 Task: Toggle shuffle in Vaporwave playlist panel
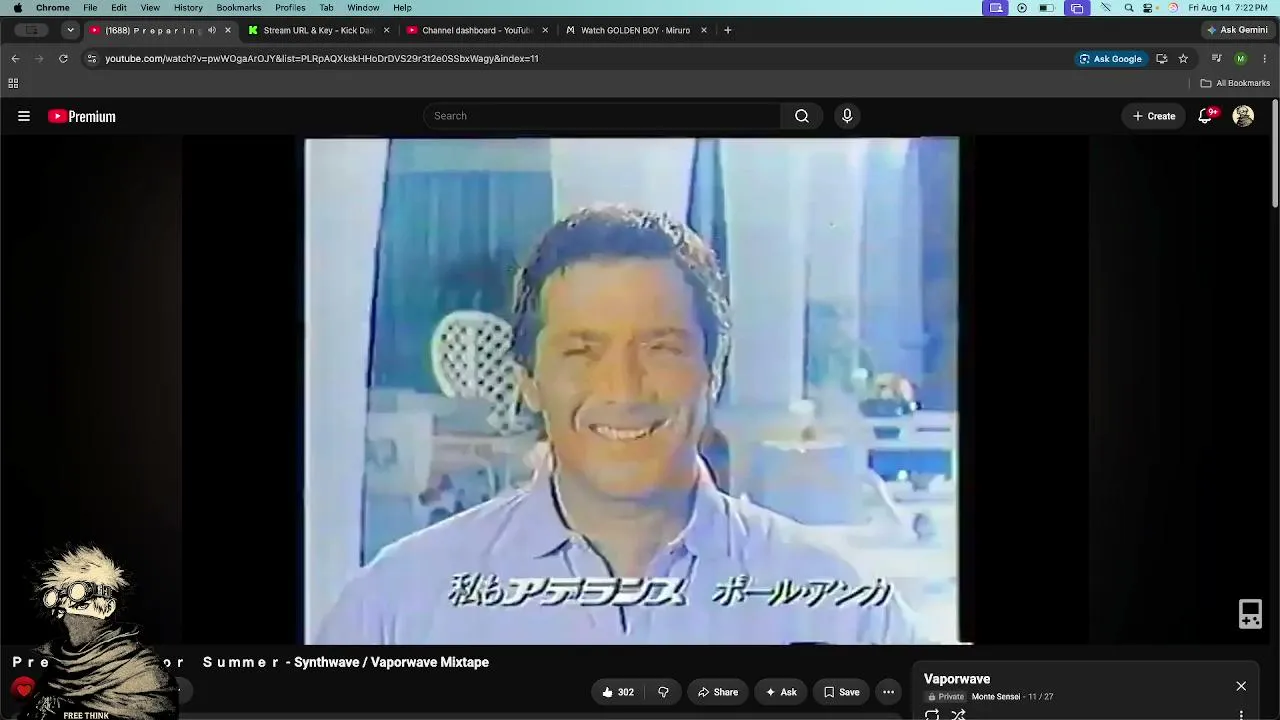coord(958,714)
